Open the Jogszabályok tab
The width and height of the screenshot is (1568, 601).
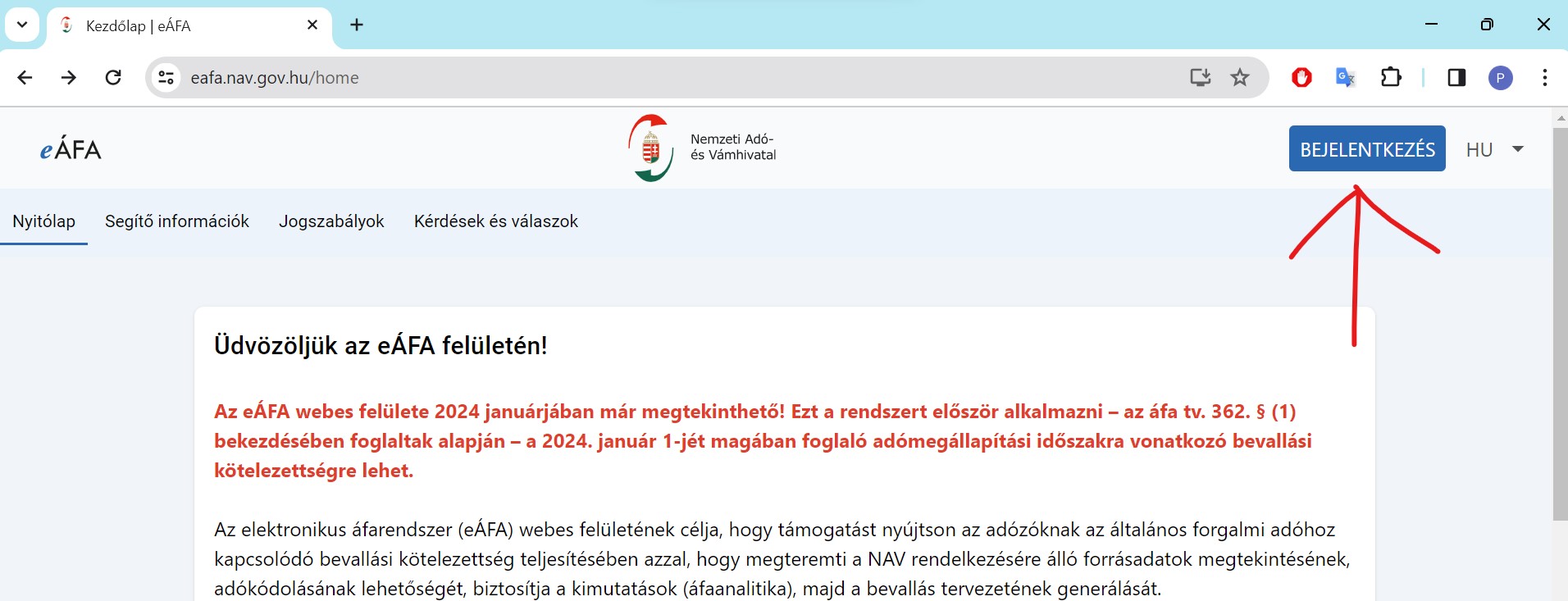(x=331, y=221)
